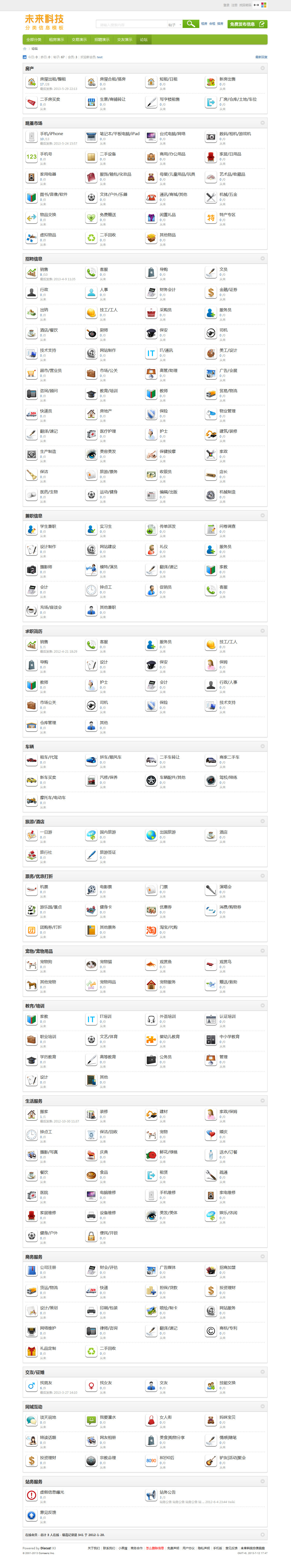Click the orange 特 icon for 特产专区
The height and width of the screenshot is (1568, 291).
coord(211,218)
